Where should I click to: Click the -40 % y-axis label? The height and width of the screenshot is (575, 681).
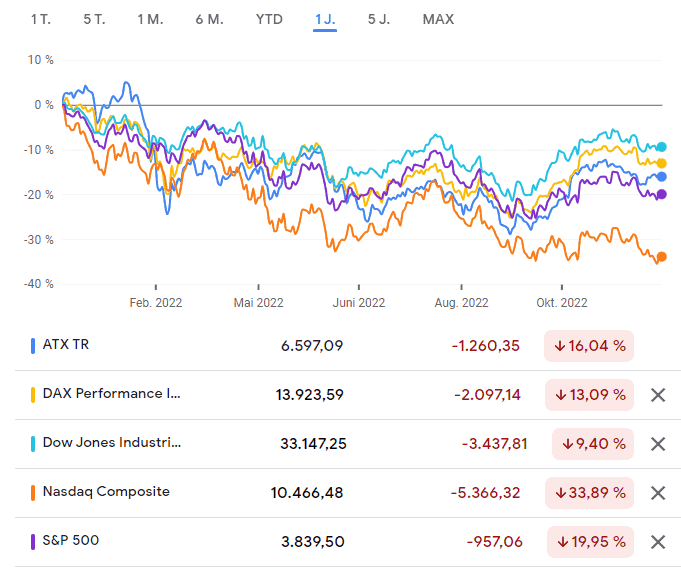[38, 284]
